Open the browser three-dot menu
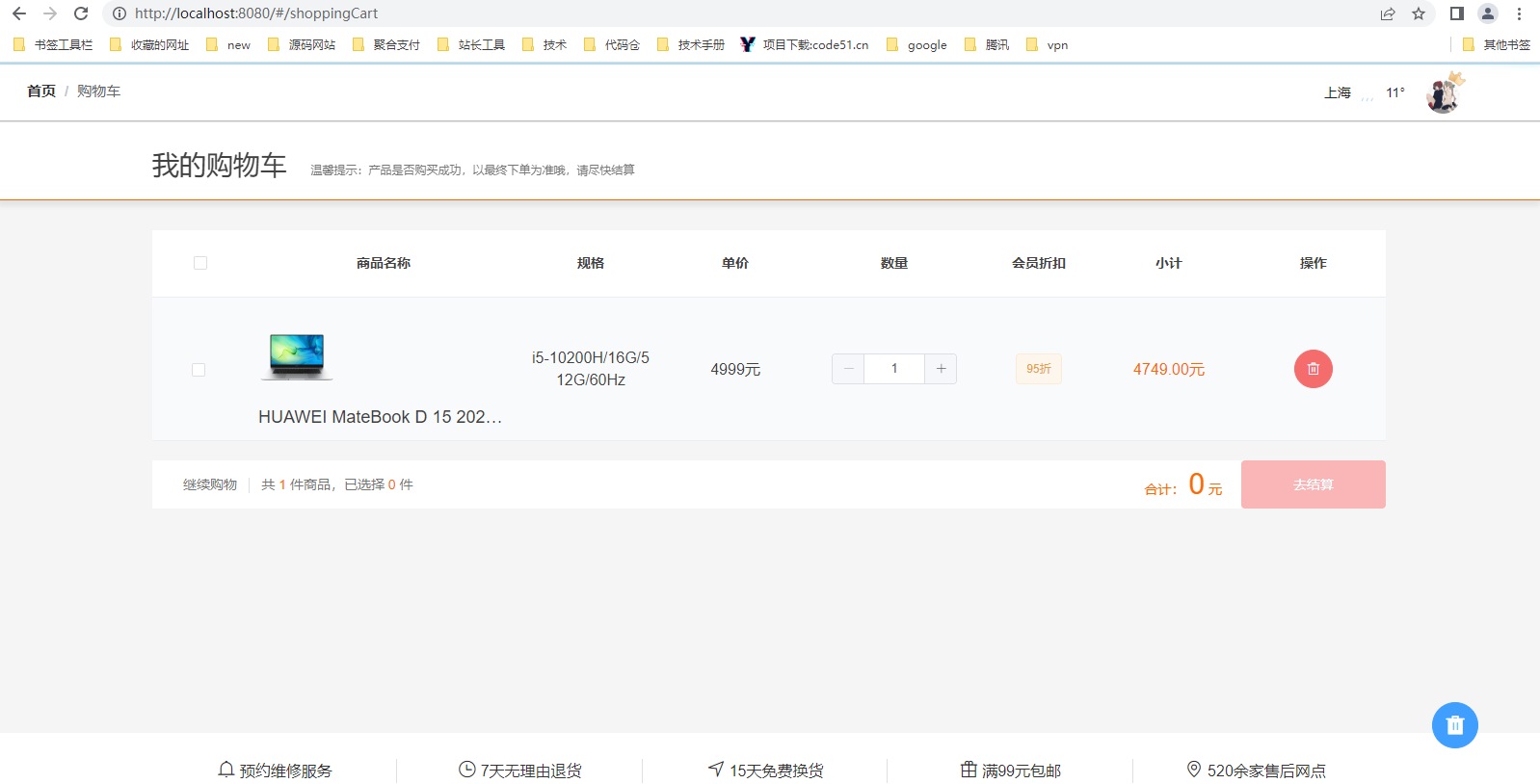 click(1520, 13)
